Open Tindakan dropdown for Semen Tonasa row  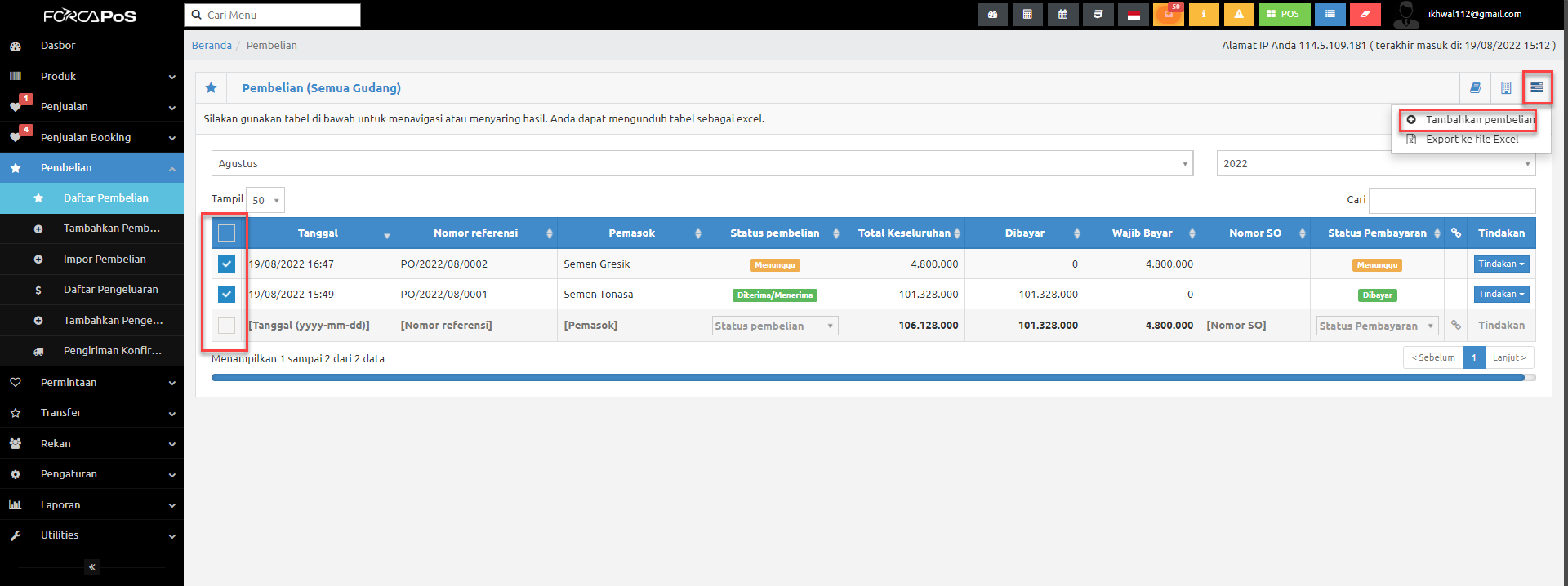click(1501, 294)
